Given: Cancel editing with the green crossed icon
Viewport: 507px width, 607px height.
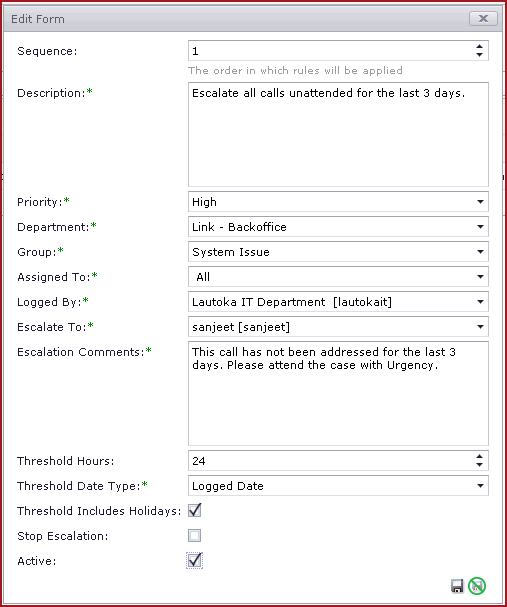Looking at the screenshot, I should [x=477, y=586].
